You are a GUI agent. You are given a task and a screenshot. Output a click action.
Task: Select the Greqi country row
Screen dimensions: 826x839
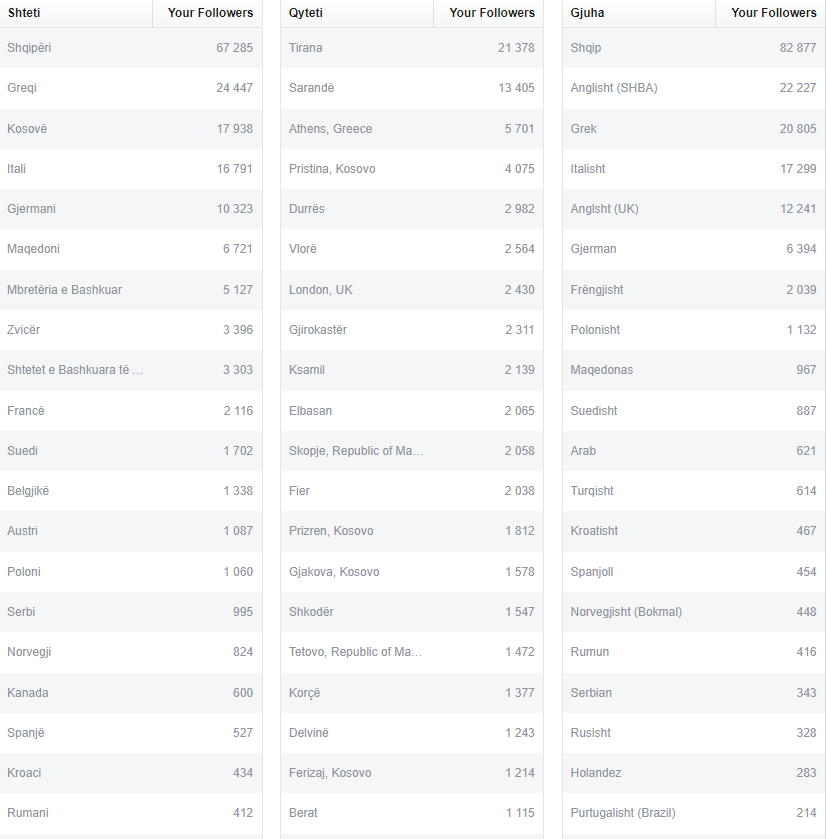click(131, 88)
